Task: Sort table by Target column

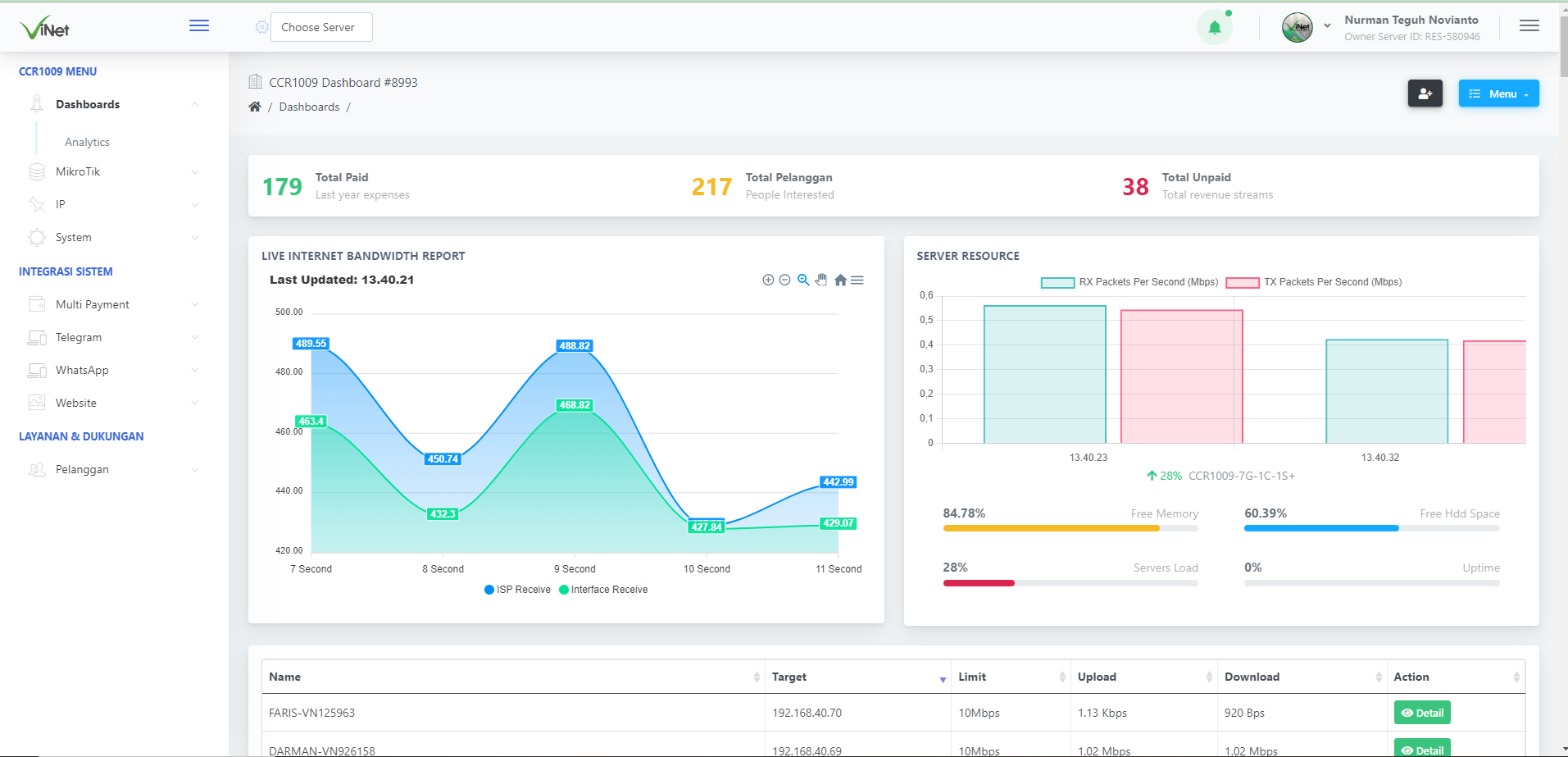Action: pyautogui.click(x=858, y=677)
